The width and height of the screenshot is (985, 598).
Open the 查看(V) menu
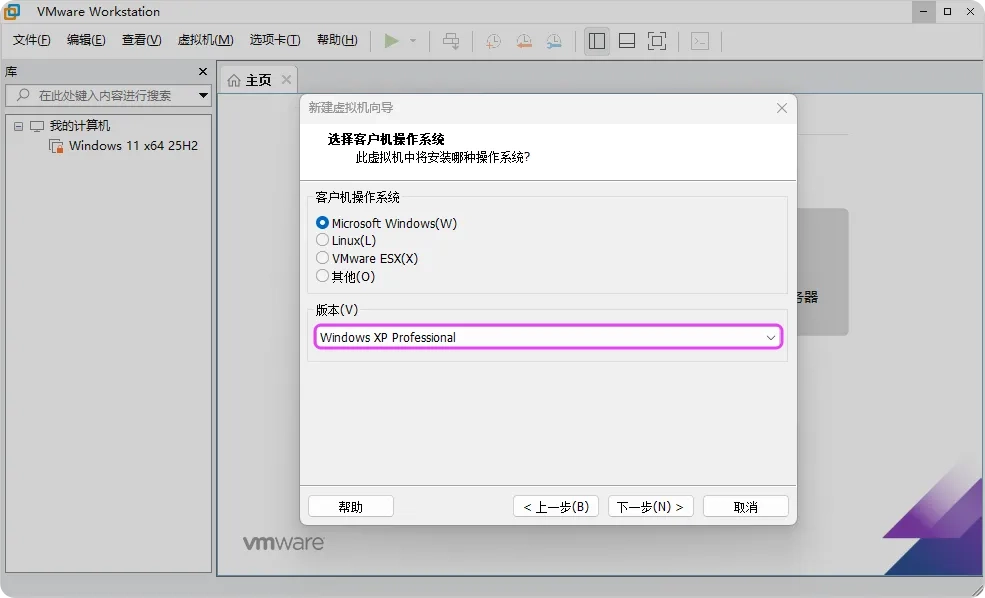pyautogui.click(x=141, y=40)
